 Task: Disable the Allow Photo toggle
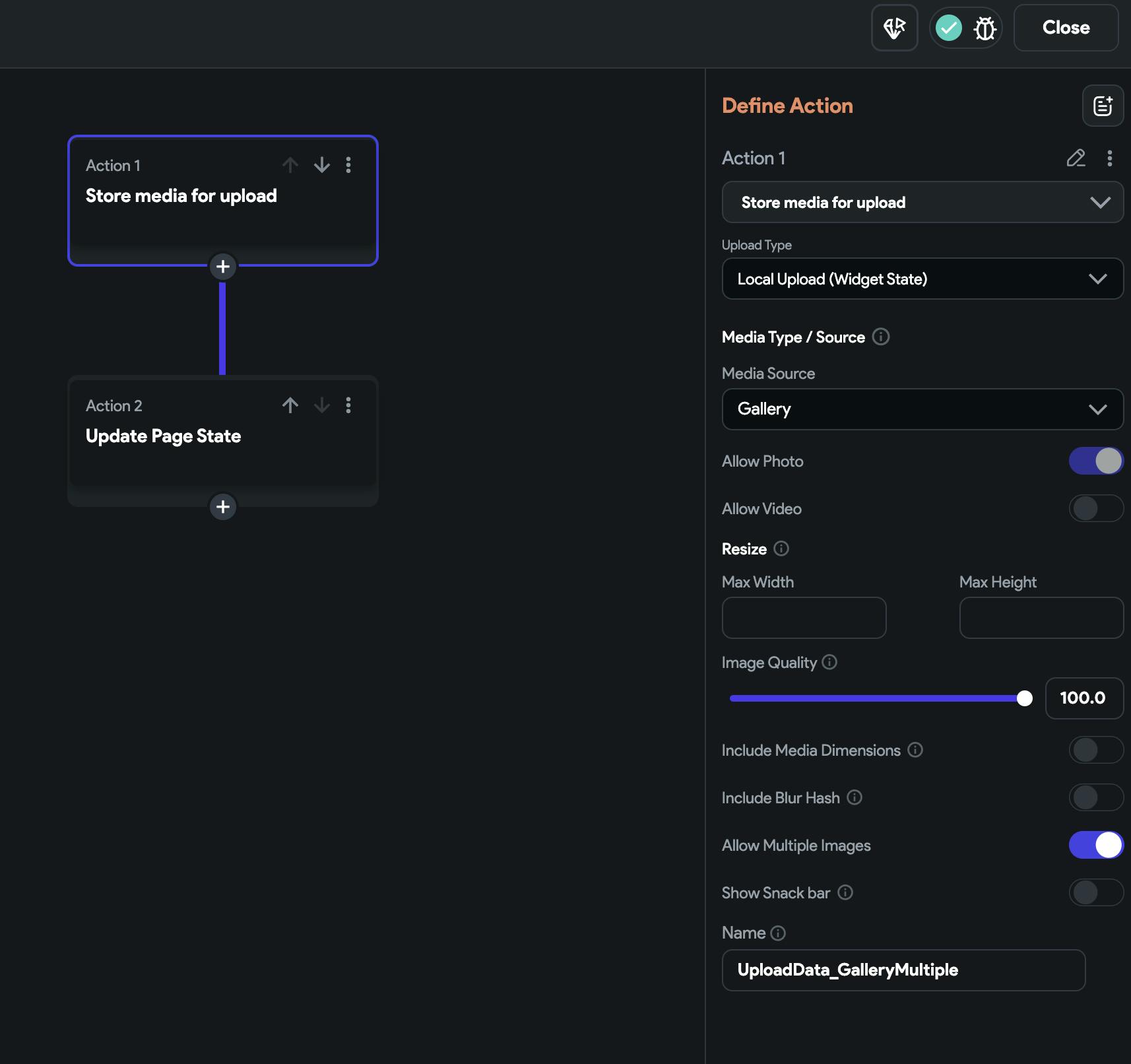click(1095, 461)
